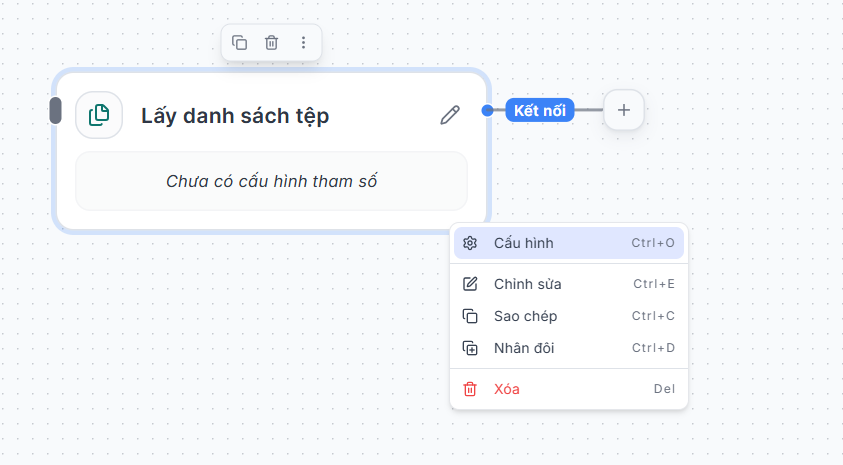Image resolution: width=843 pixels, height=465 pixels.
Task: Click the 'Lấy danh sách tệp' node title
Action: [x=235, y=116]
